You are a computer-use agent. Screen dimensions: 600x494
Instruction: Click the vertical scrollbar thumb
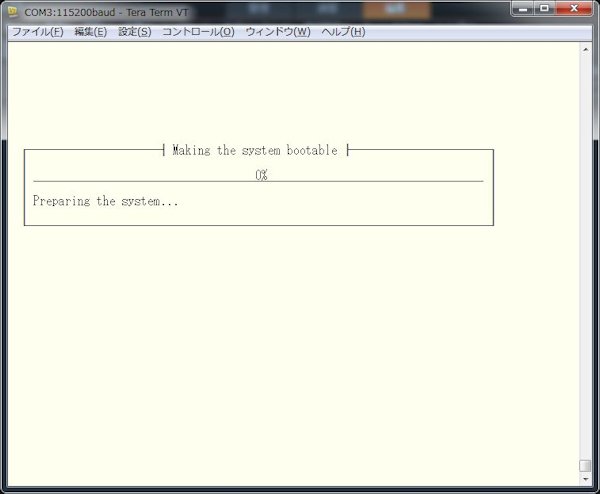(x=585, y=466)
